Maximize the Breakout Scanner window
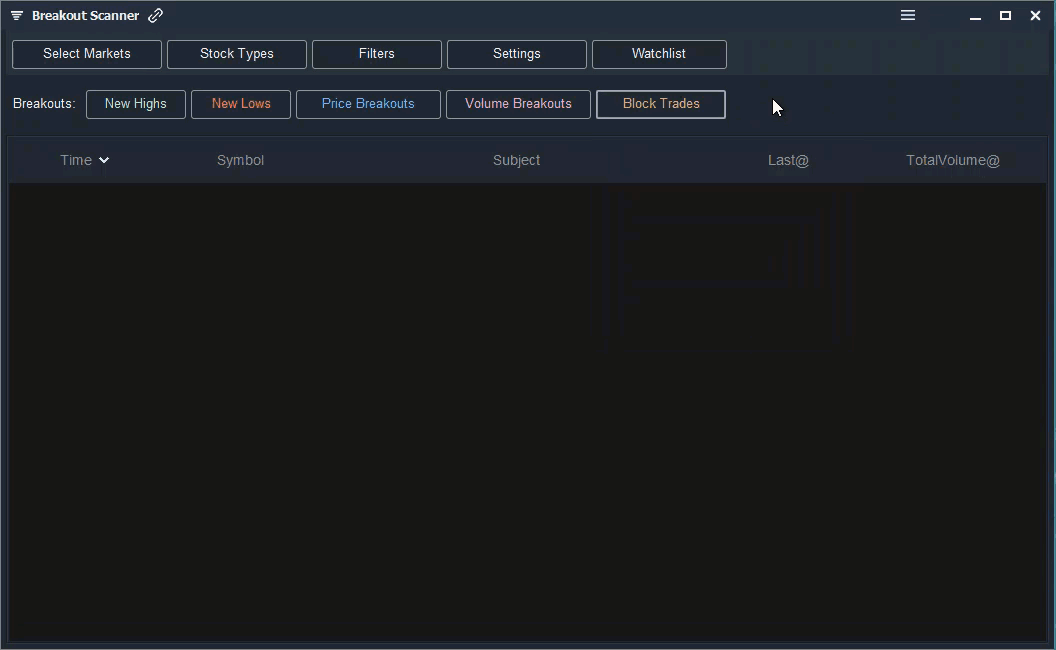 [x=1005, y=15]
